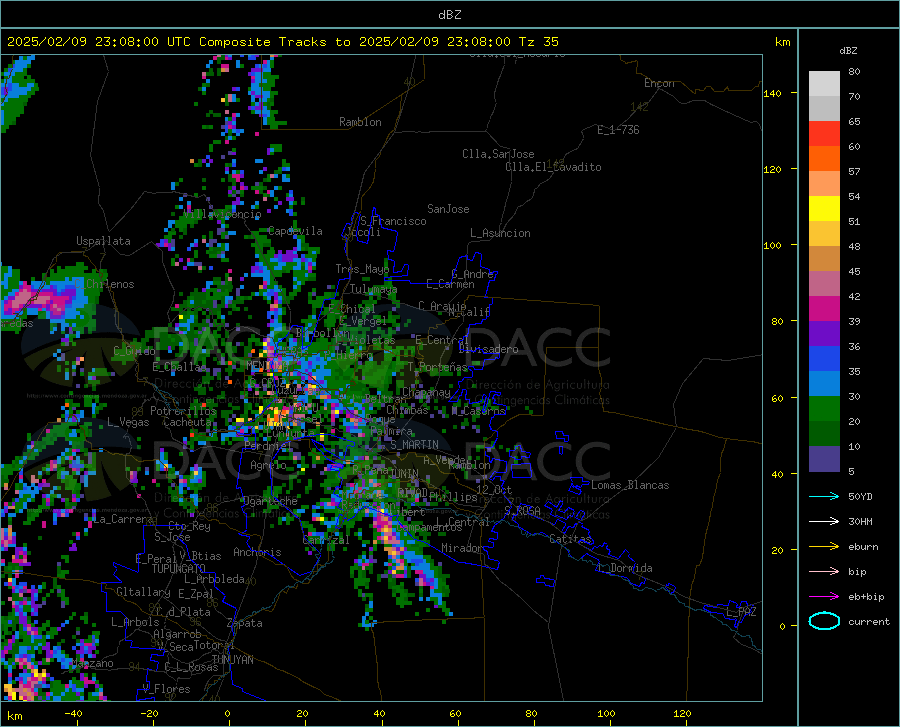Click the 140 km vertical axis tick
The image size is (900, 727).
coord(772,93)
